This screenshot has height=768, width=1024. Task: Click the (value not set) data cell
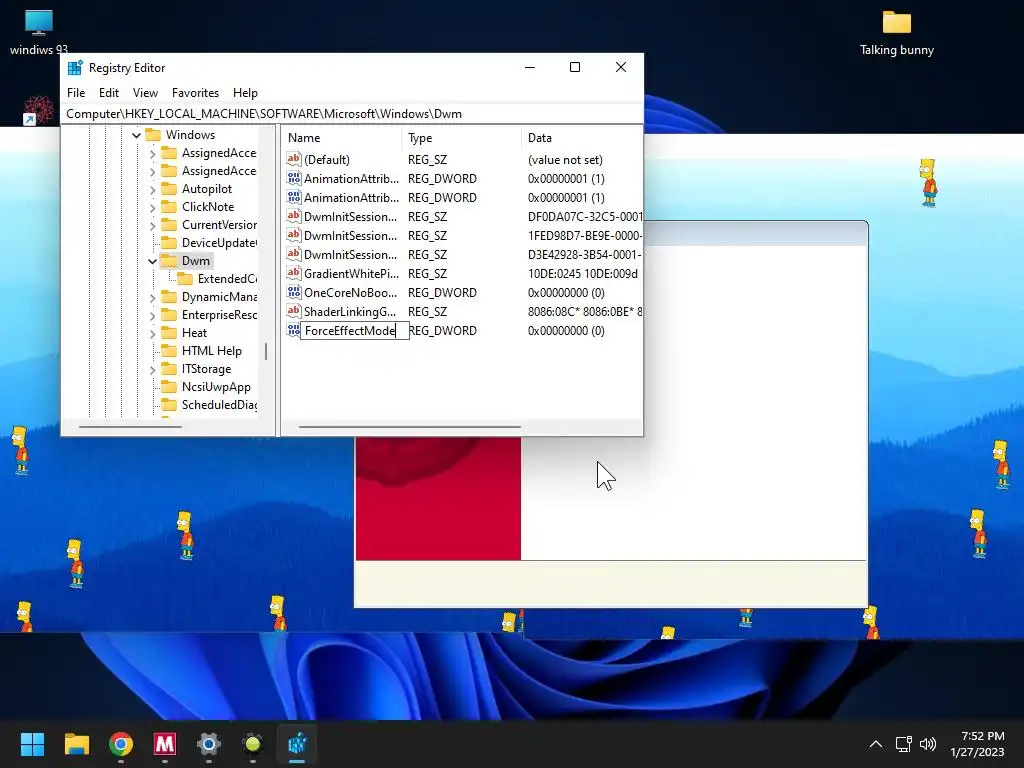click(x=565, y=159)
